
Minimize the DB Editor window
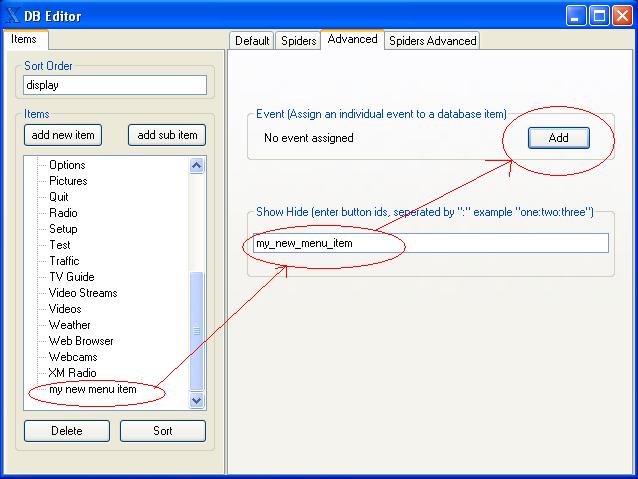pyautogui.click(x=575, y=16)
